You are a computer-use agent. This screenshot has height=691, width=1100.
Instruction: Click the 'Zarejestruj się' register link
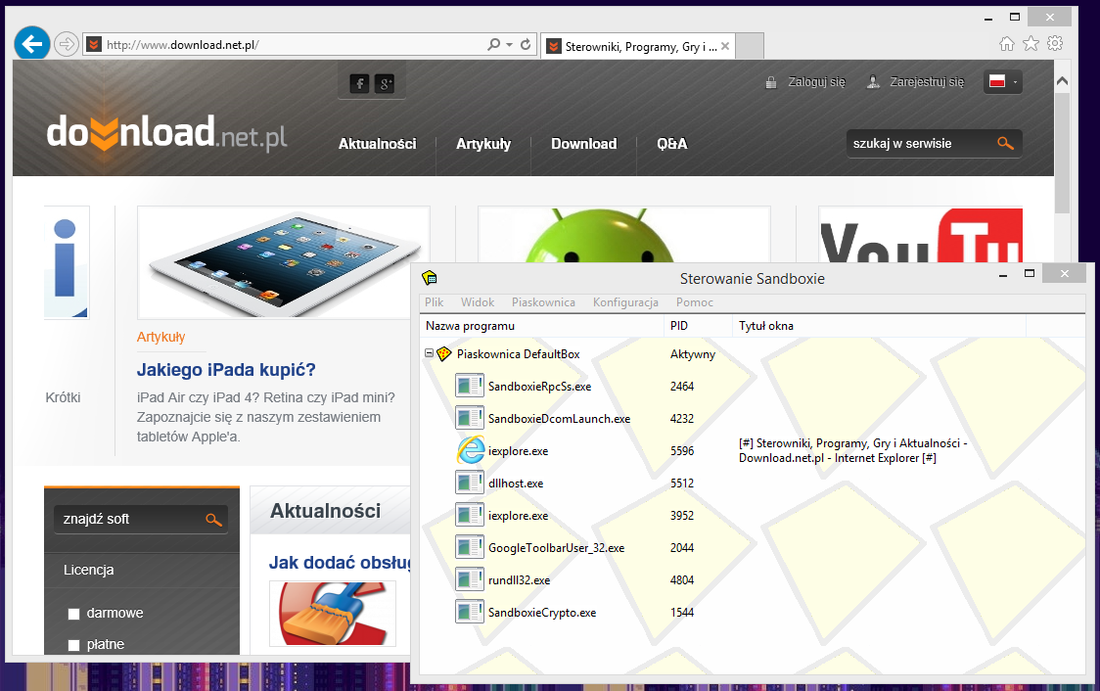click(927, 82)
